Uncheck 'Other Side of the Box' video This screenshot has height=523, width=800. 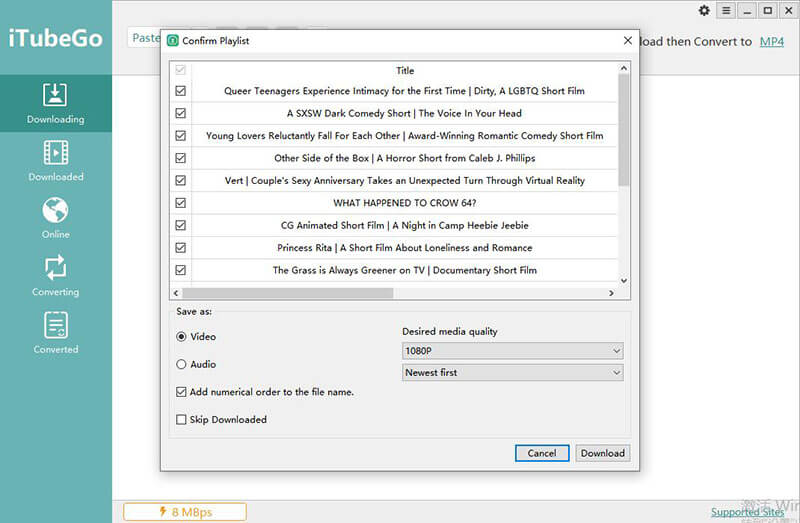[x=181, y=158]
